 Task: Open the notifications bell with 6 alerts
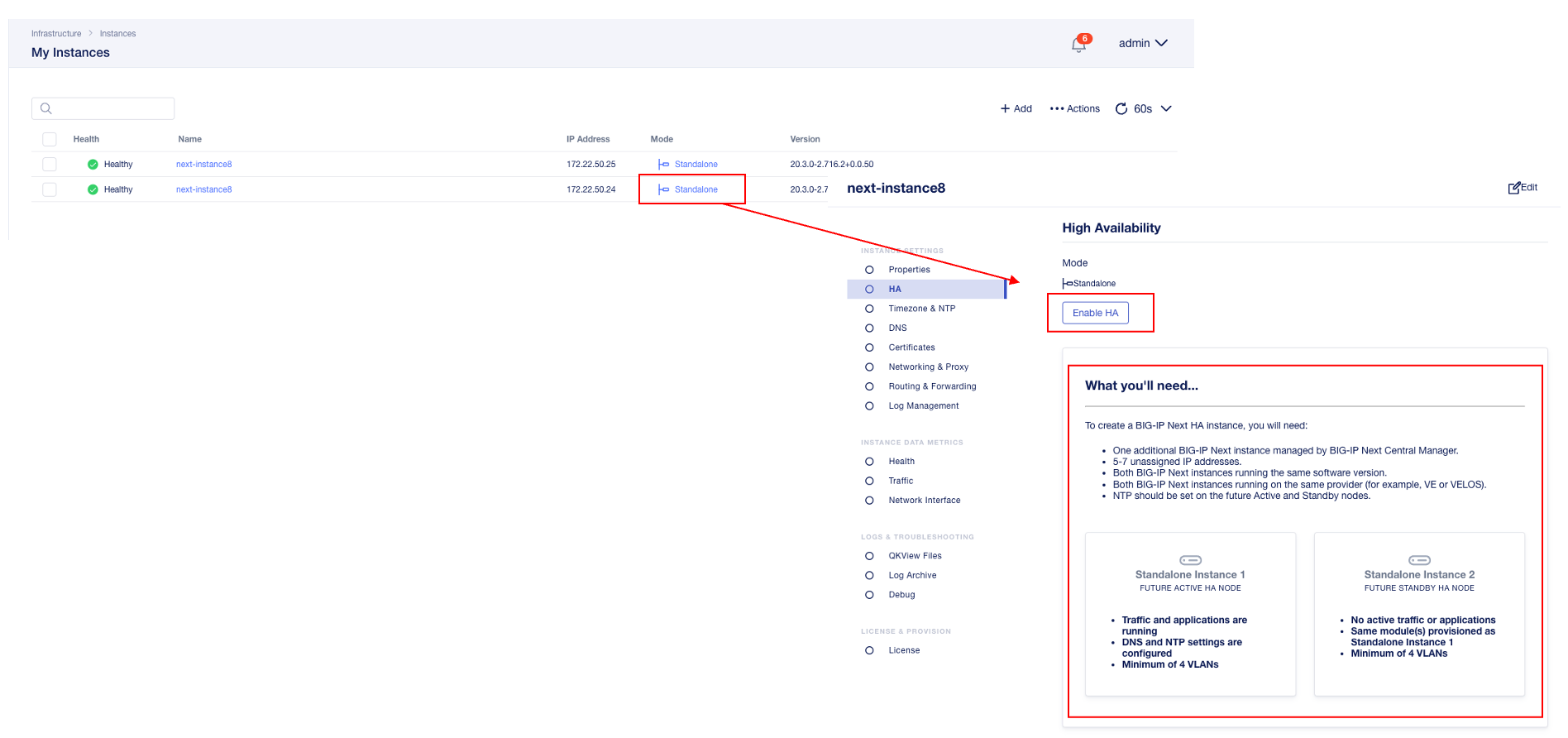point(1079,44)
